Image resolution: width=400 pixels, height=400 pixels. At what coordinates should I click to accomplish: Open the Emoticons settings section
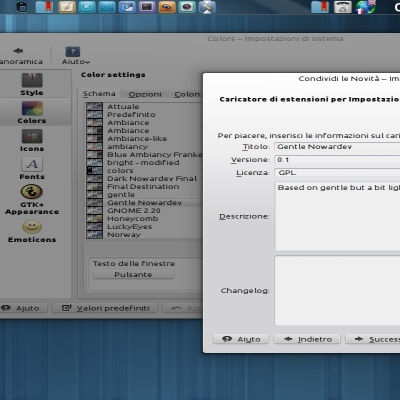coord(32,231)
